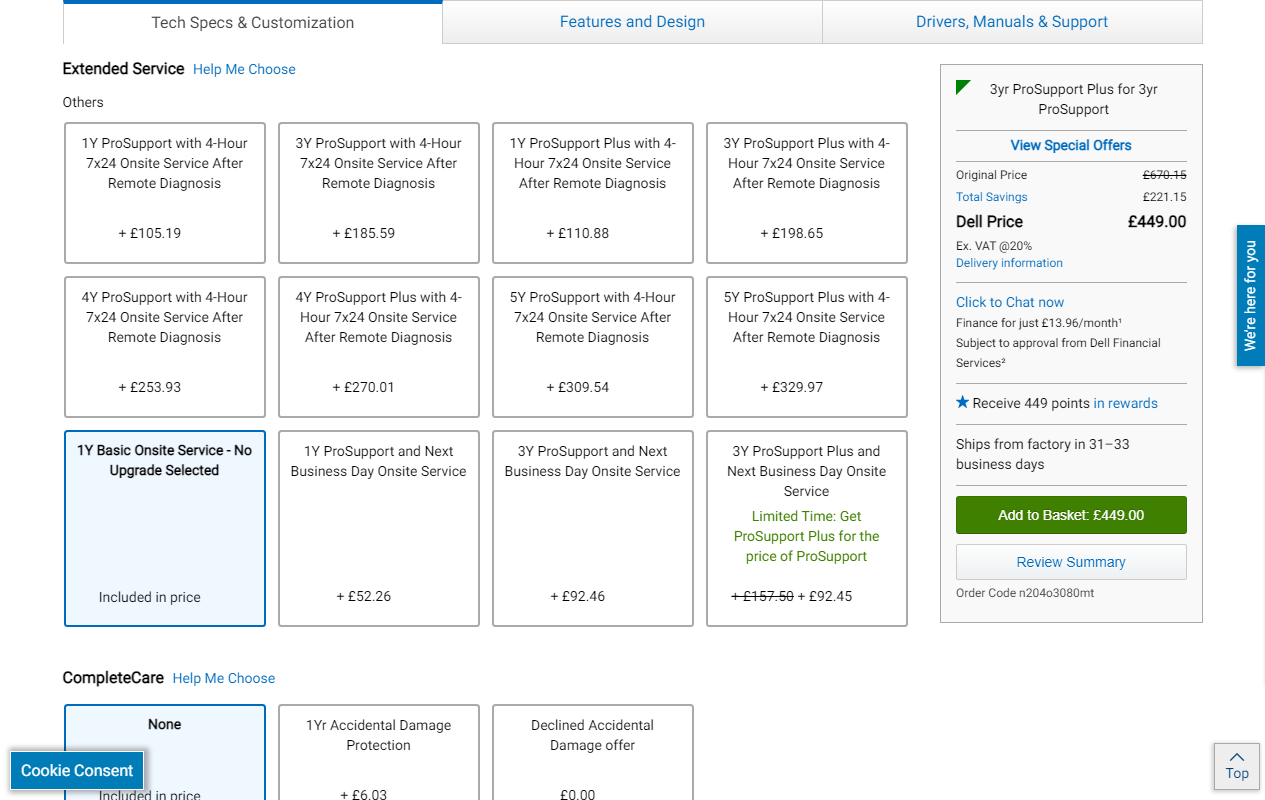
Task: Open the Cookie Consent button
Action: (x=77, y=770)
